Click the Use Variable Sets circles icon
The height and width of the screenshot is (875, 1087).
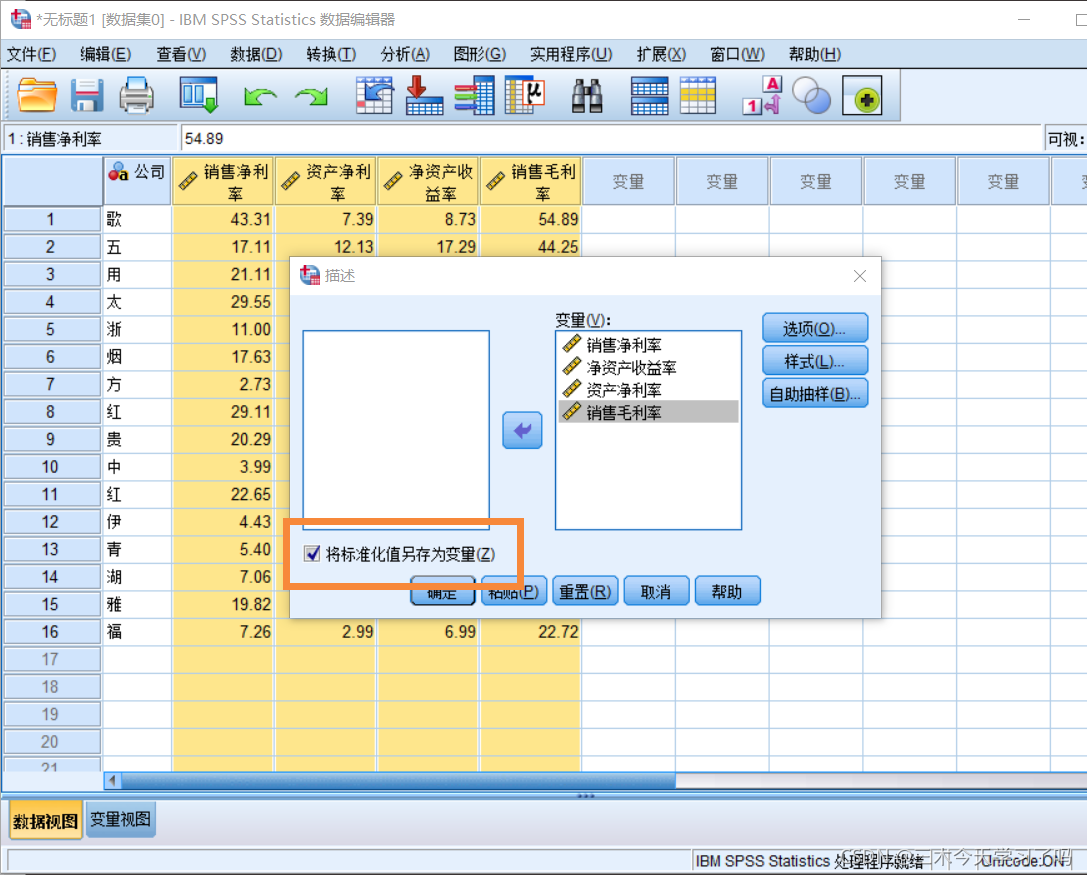(x=811, y=96)
